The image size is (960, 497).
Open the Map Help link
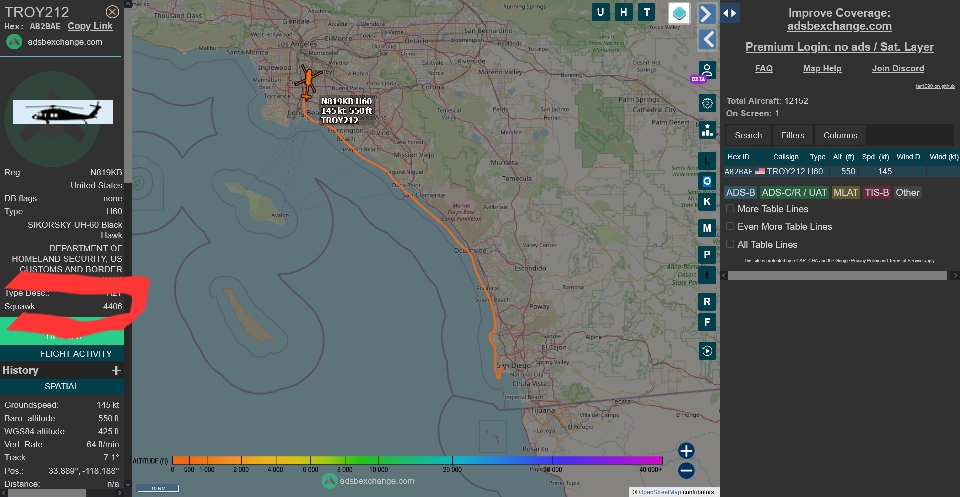click(x=822, y=68)
